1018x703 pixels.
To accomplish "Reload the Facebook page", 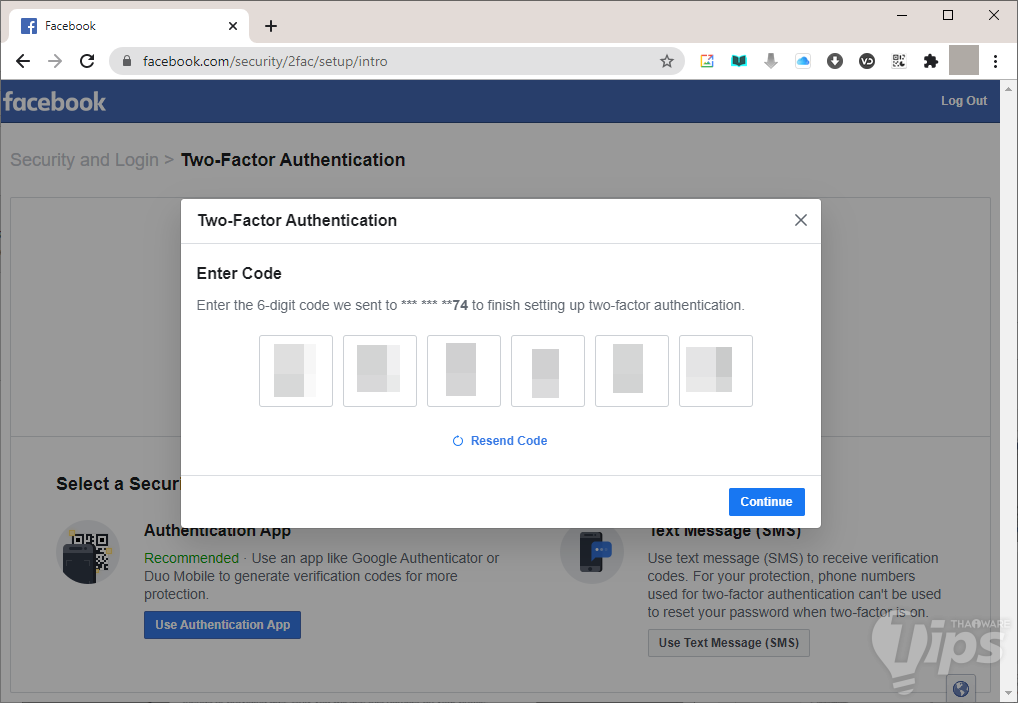I will [x=87, y=61].
